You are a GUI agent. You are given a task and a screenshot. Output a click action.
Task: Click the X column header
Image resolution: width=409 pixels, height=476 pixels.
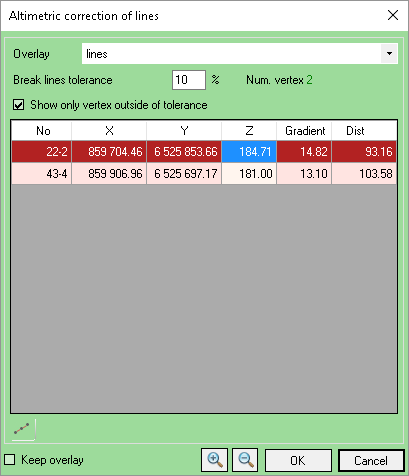[109, 131]
